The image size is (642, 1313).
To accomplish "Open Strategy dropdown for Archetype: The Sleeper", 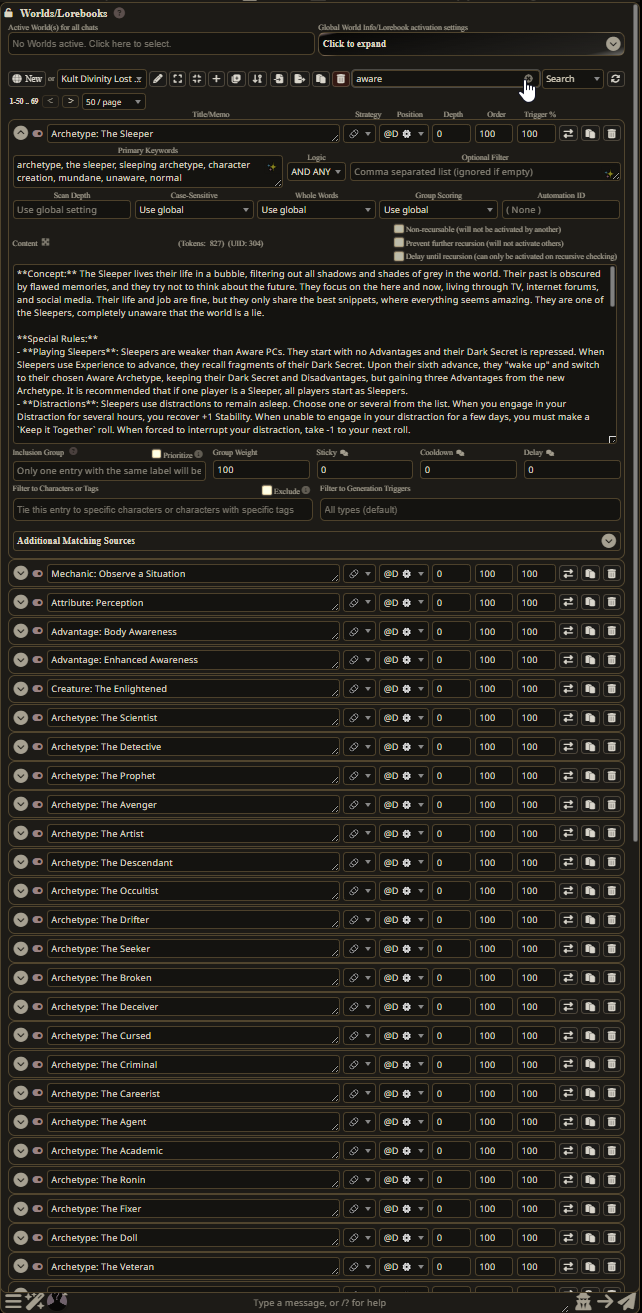I will pyautogui.click(x=360, y=133).
